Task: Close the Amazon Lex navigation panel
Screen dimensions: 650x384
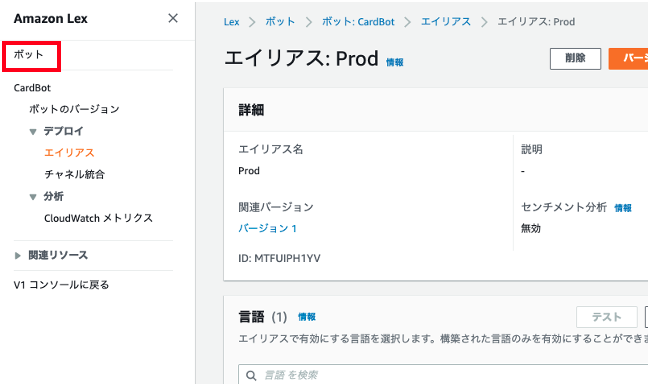Action: pyautogui.click(x=173, y=18)
